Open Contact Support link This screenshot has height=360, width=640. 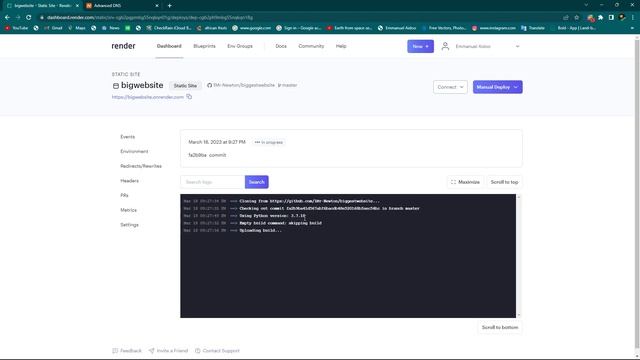pos(218,351)
